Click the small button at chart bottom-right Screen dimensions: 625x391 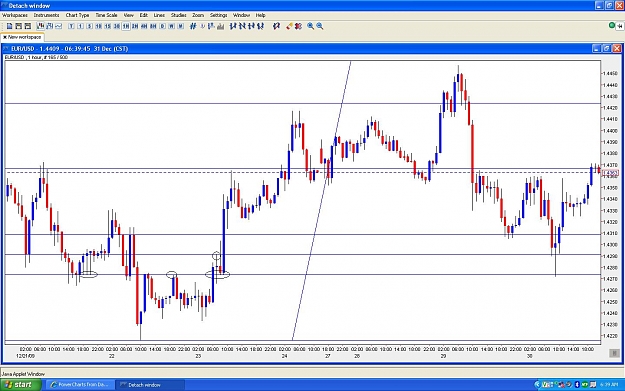pos(614,353)
